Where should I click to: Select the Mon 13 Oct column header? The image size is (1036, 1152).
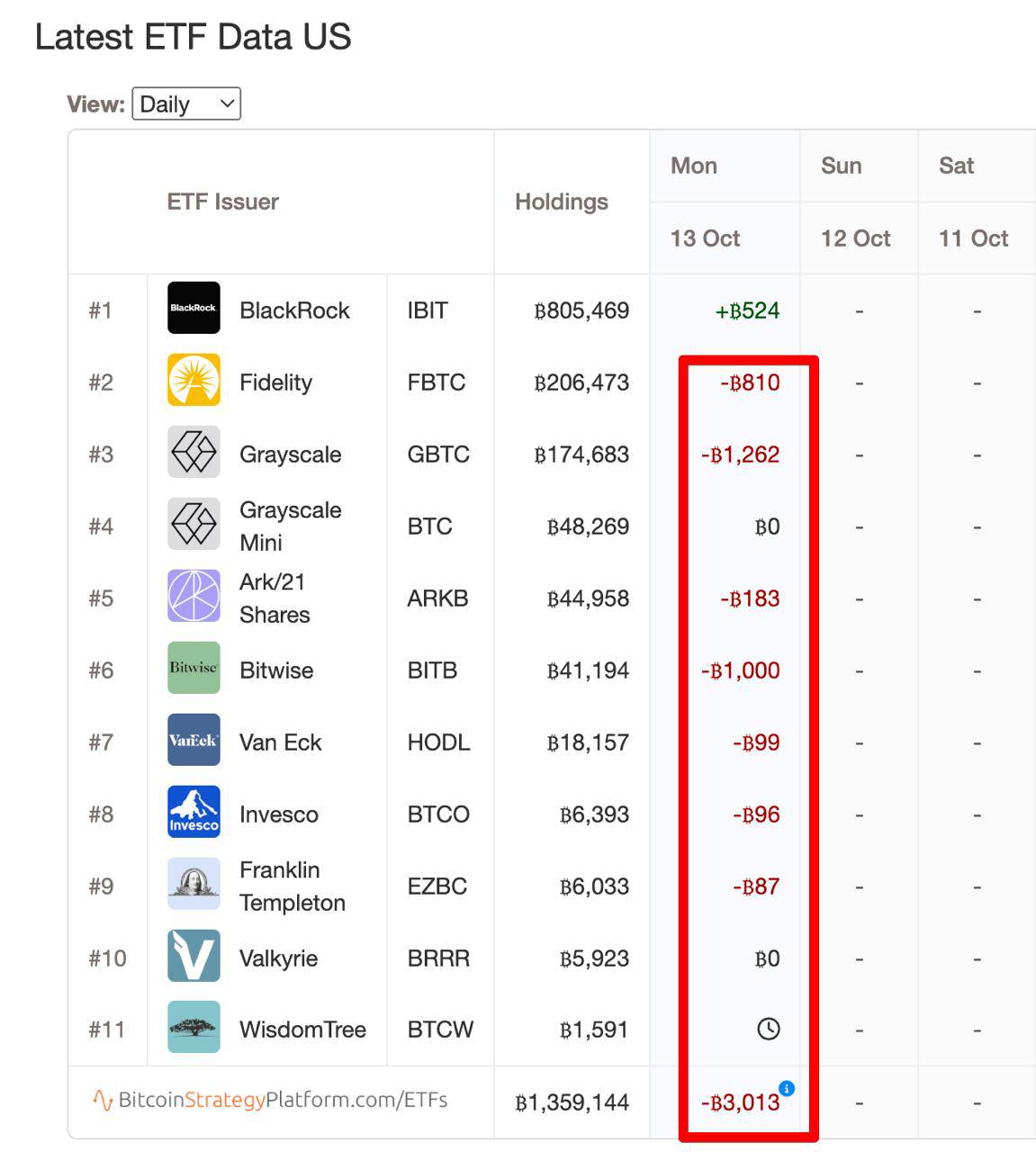pos(705,202)
